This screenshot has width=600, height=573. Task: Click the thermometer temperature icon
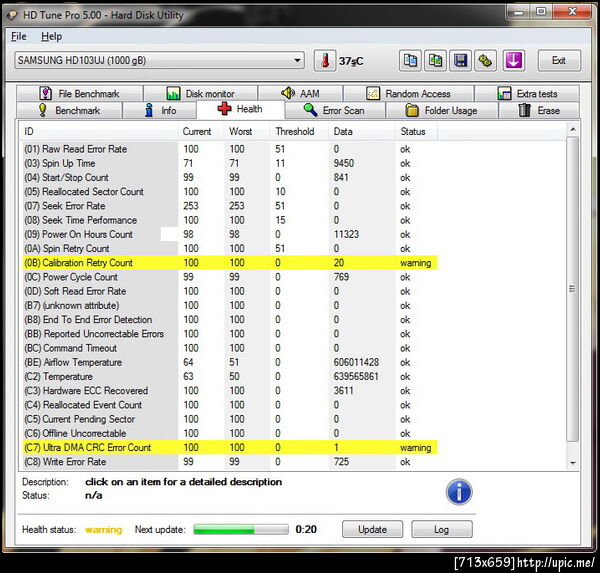tap(325, 60)
